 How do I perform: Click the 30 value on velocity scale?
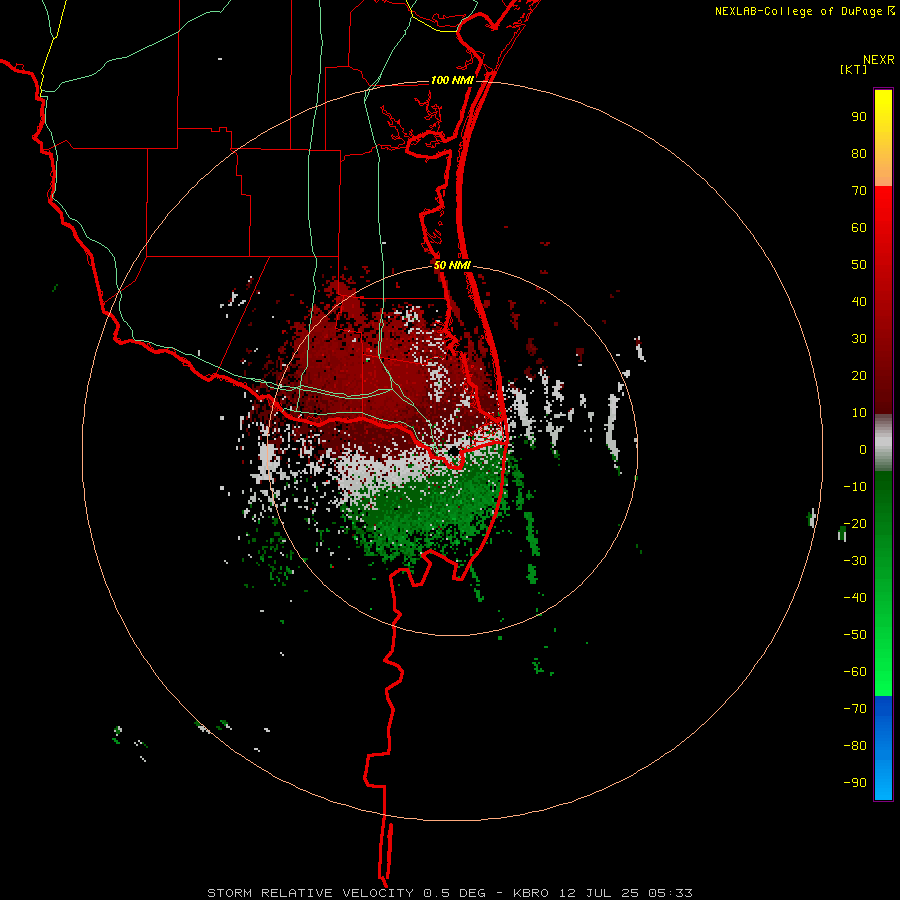859,339
